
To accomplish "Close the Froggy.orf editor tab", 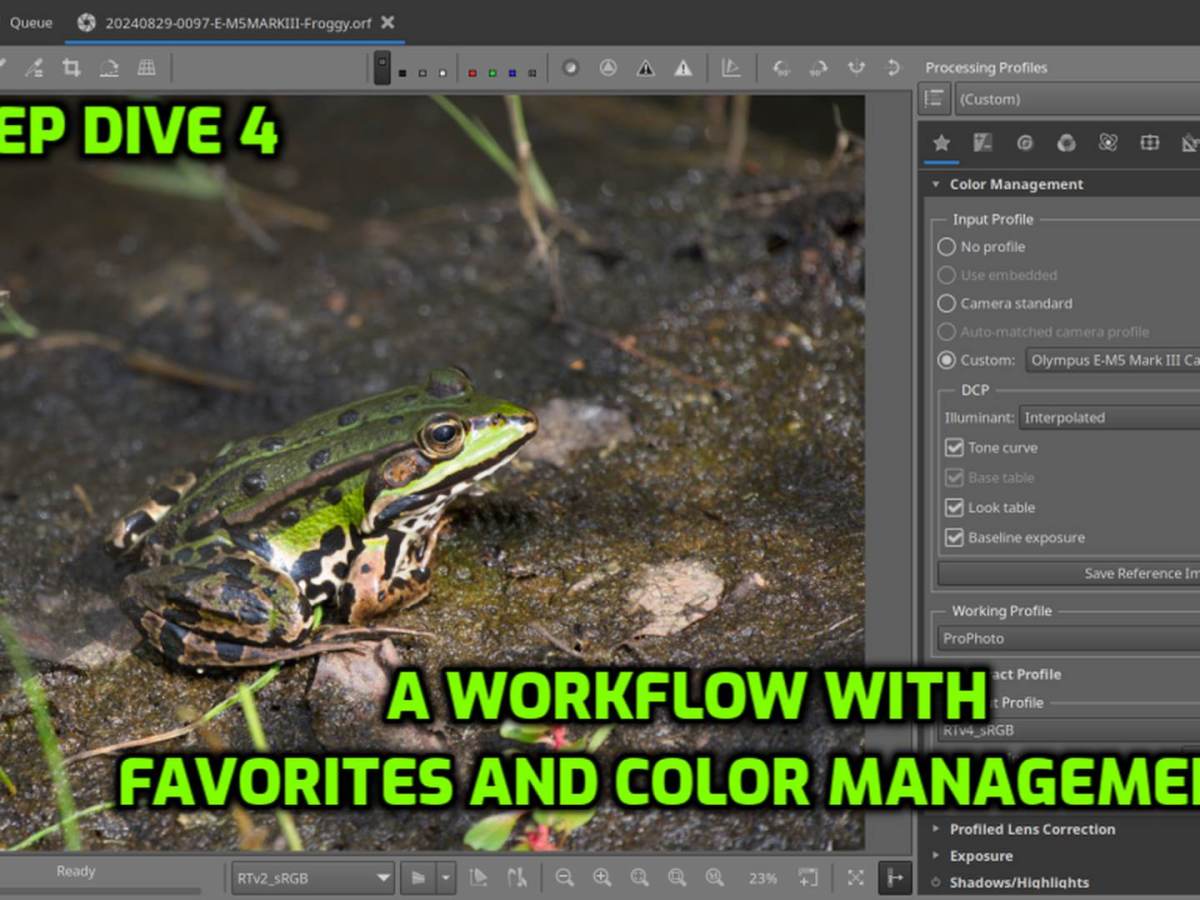I will (x=388, y=22).
